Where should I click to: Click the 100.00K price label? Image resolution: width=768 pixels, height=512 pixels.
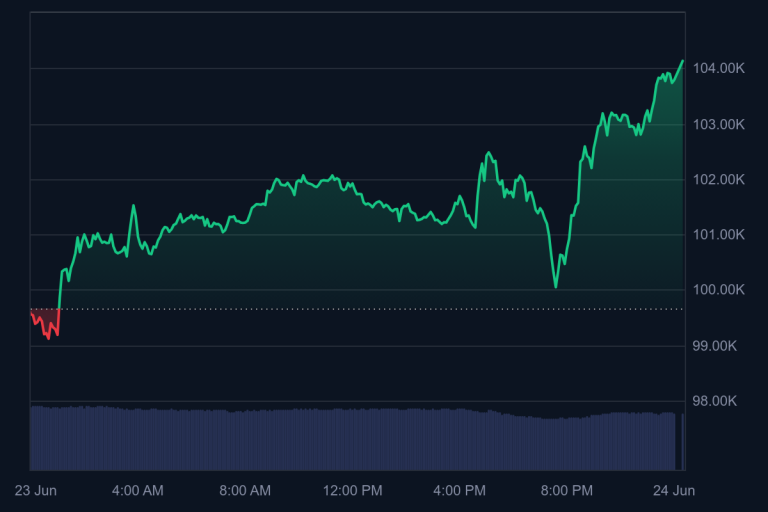tap(719, 290)
